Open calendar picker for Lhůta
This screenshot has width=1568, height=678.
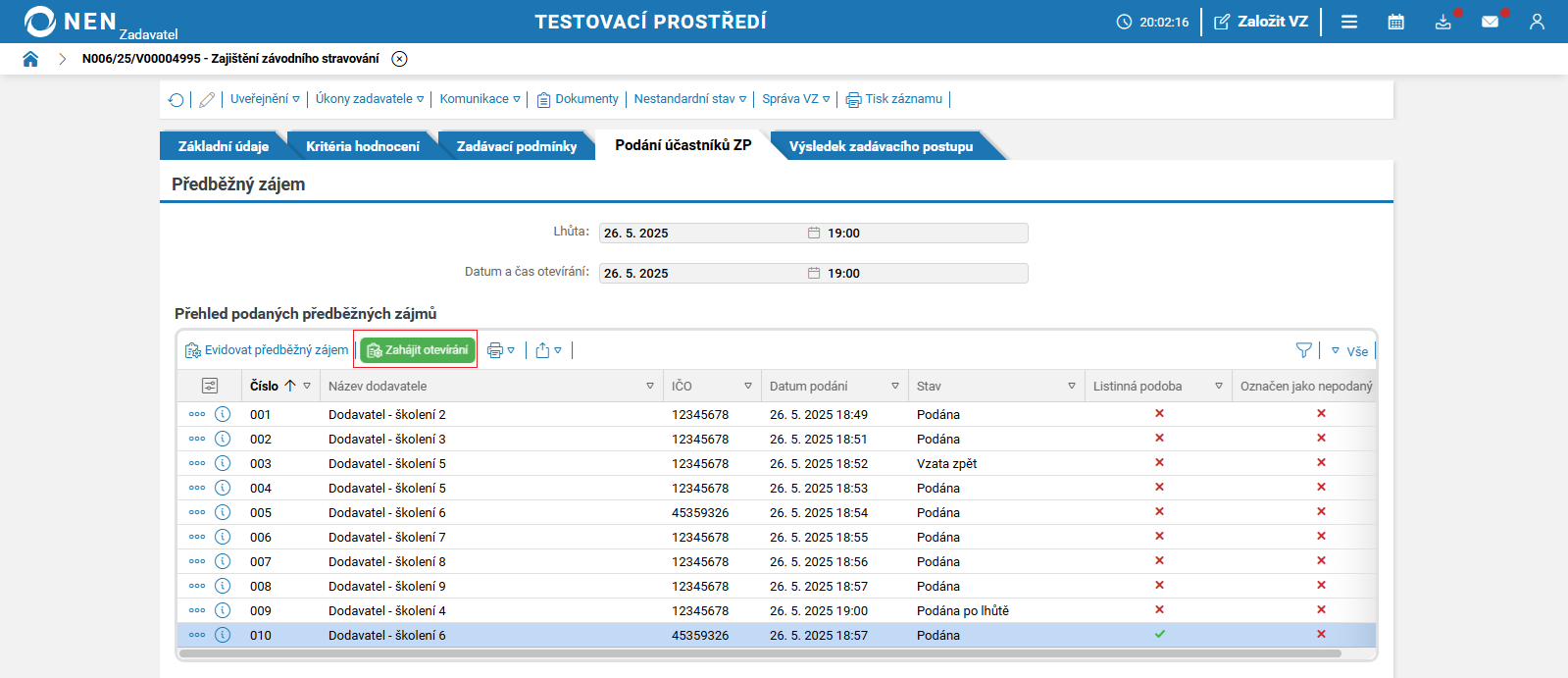tap(814, 233)
